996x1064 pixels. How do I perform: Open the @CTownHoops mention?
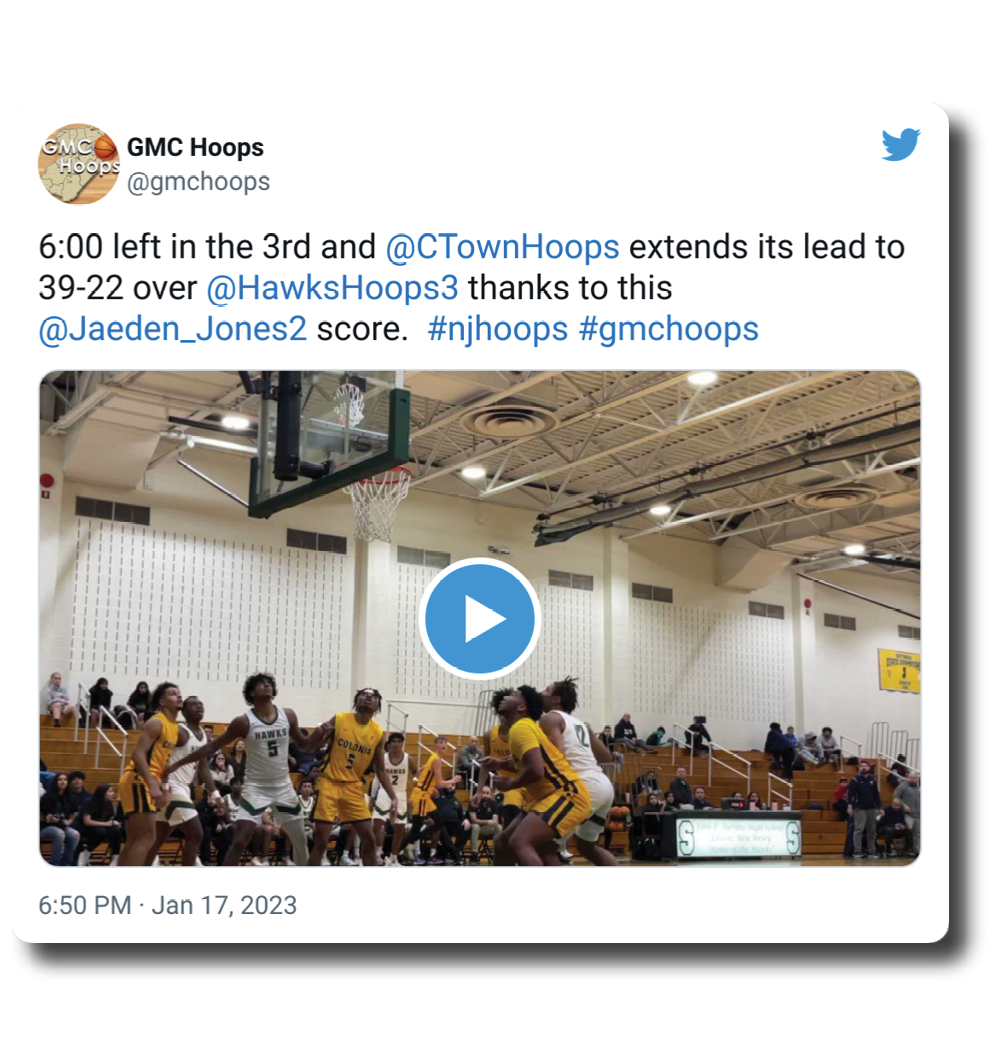click(x=502, y=247)
